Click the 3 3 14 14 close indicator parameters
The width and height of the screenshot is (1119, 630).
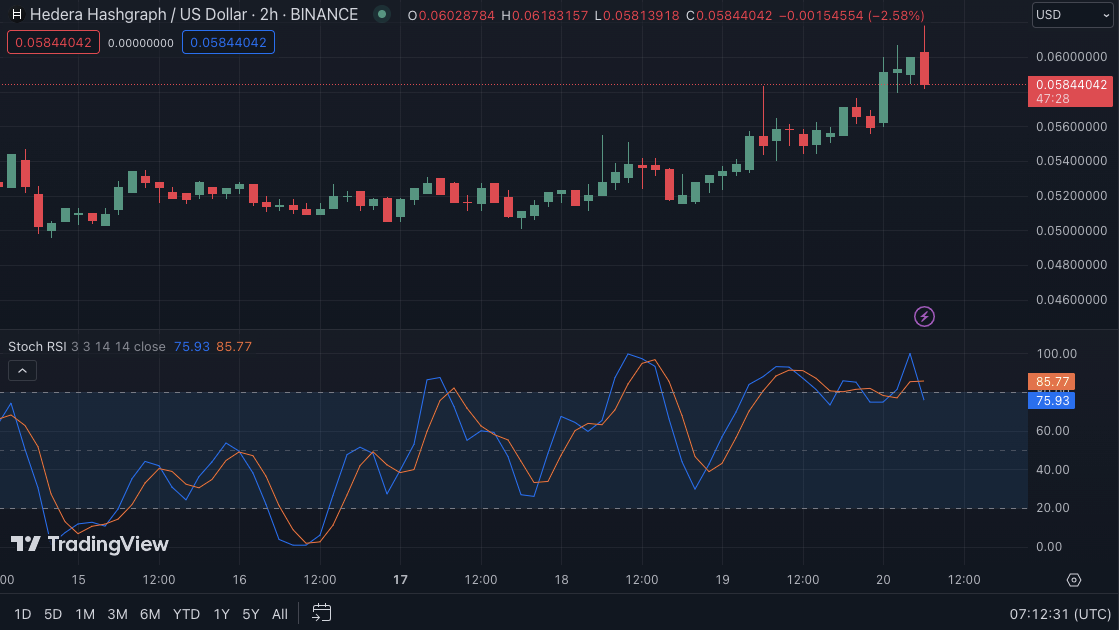pos(118,346)
